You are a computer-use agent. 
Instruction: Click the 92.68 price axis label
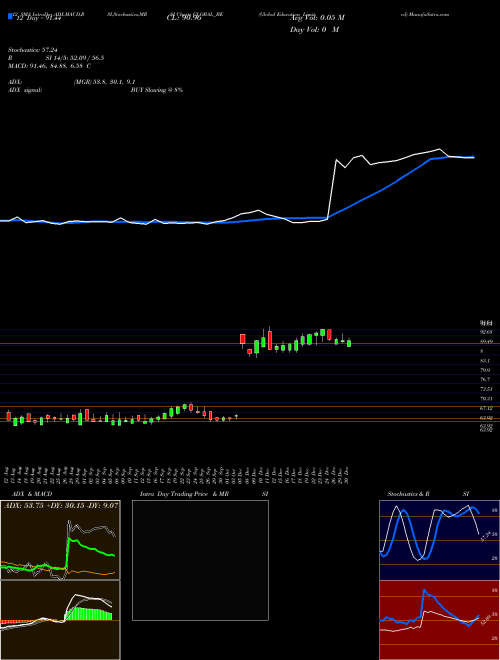pos(486,333)
